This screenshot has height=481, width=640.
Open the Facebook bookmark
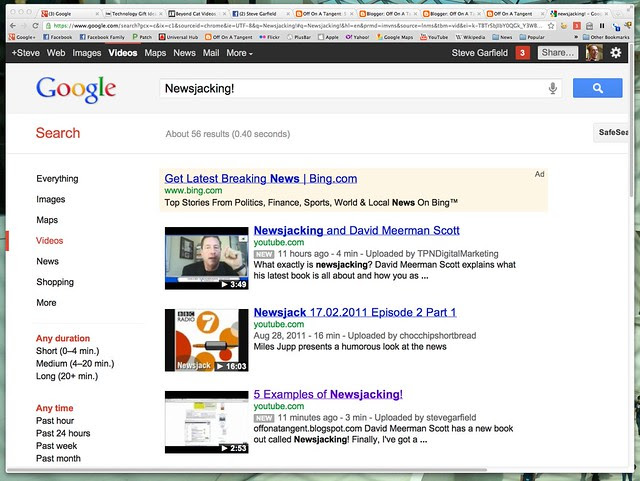(58, 37)
